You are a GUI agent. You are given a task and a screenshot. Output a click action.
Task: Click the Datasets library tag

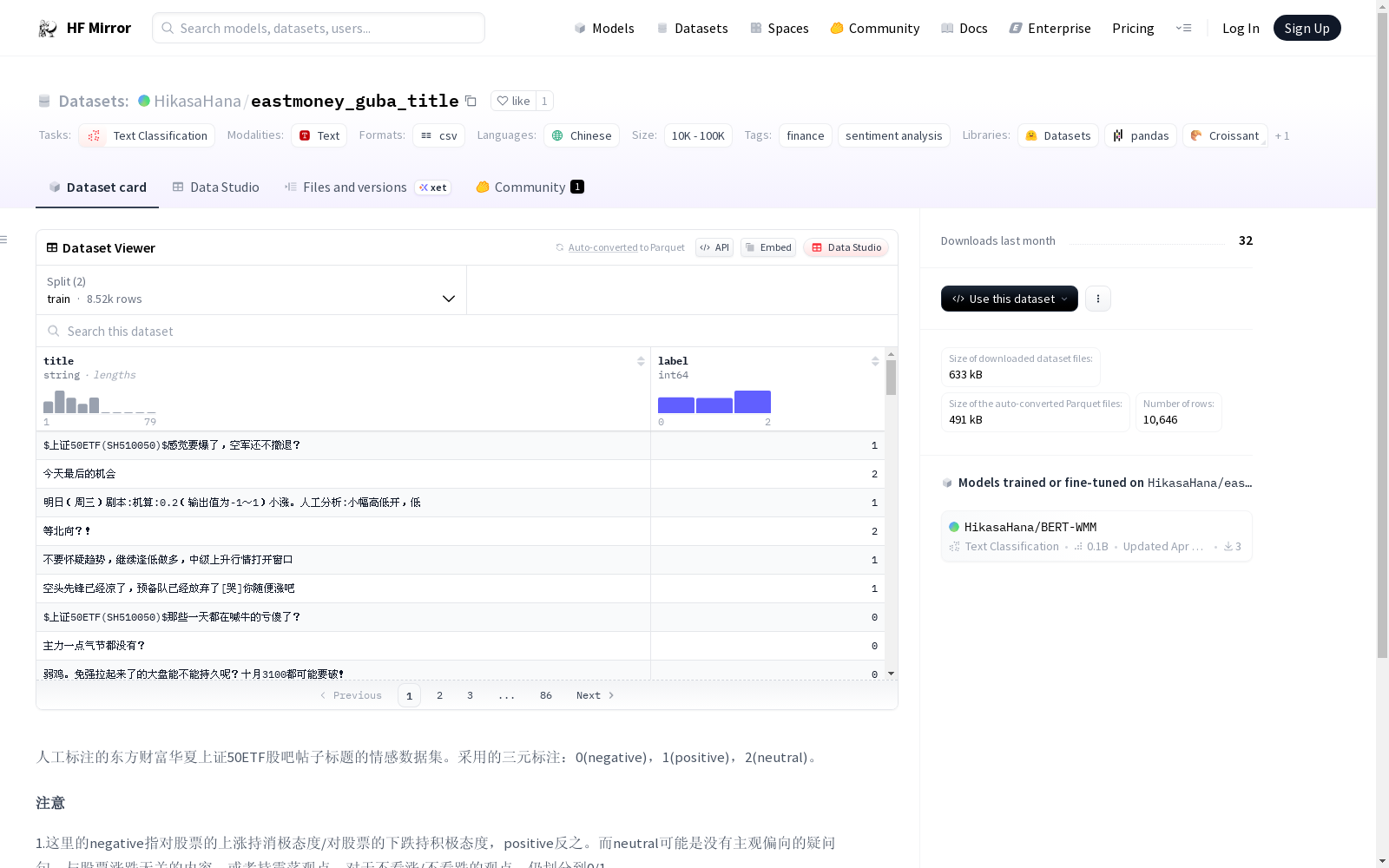click(1058, 135)
